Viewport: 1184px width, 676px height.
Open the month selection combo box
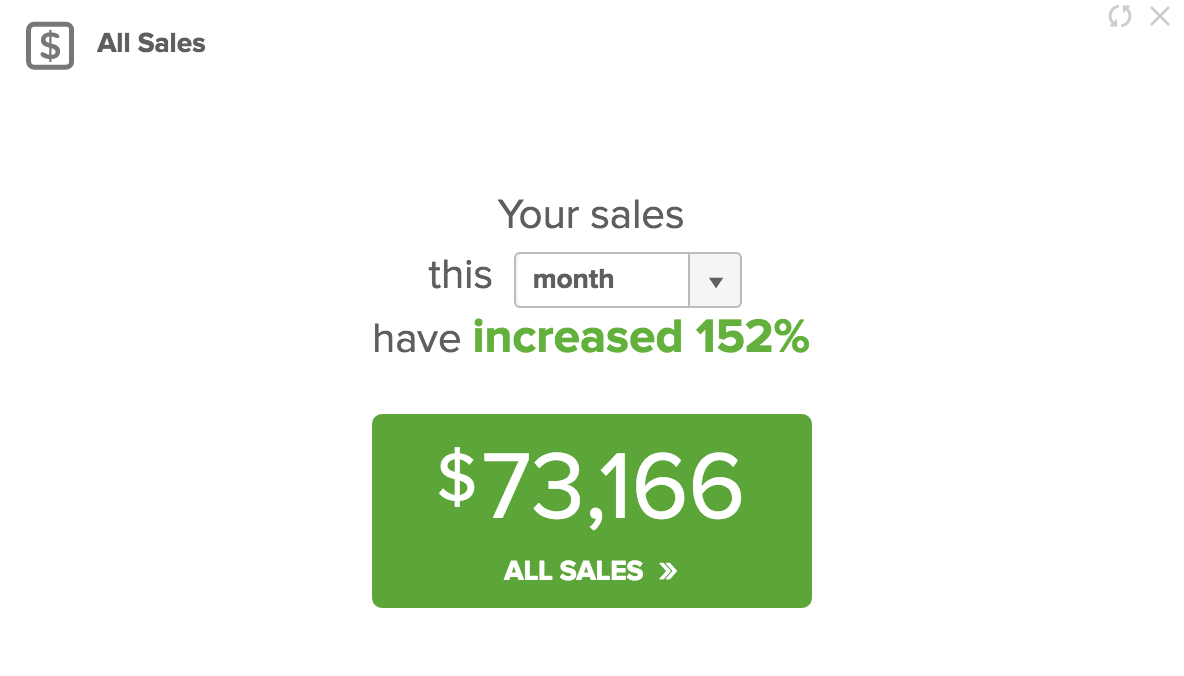click(x=627, y=280)
